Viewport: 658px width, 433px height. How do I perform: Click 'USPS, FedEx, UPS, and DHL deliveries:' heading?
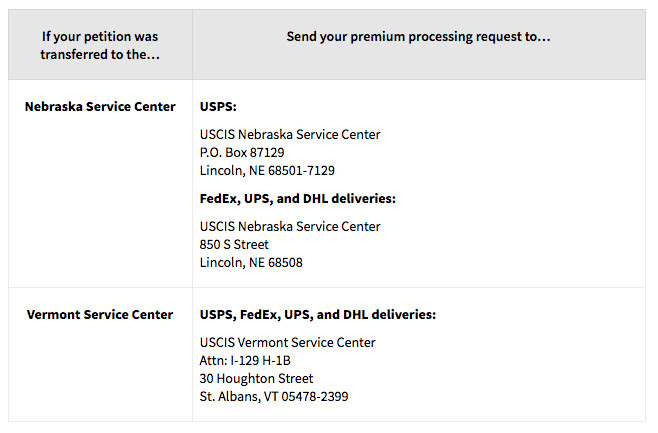coord(318,315)
